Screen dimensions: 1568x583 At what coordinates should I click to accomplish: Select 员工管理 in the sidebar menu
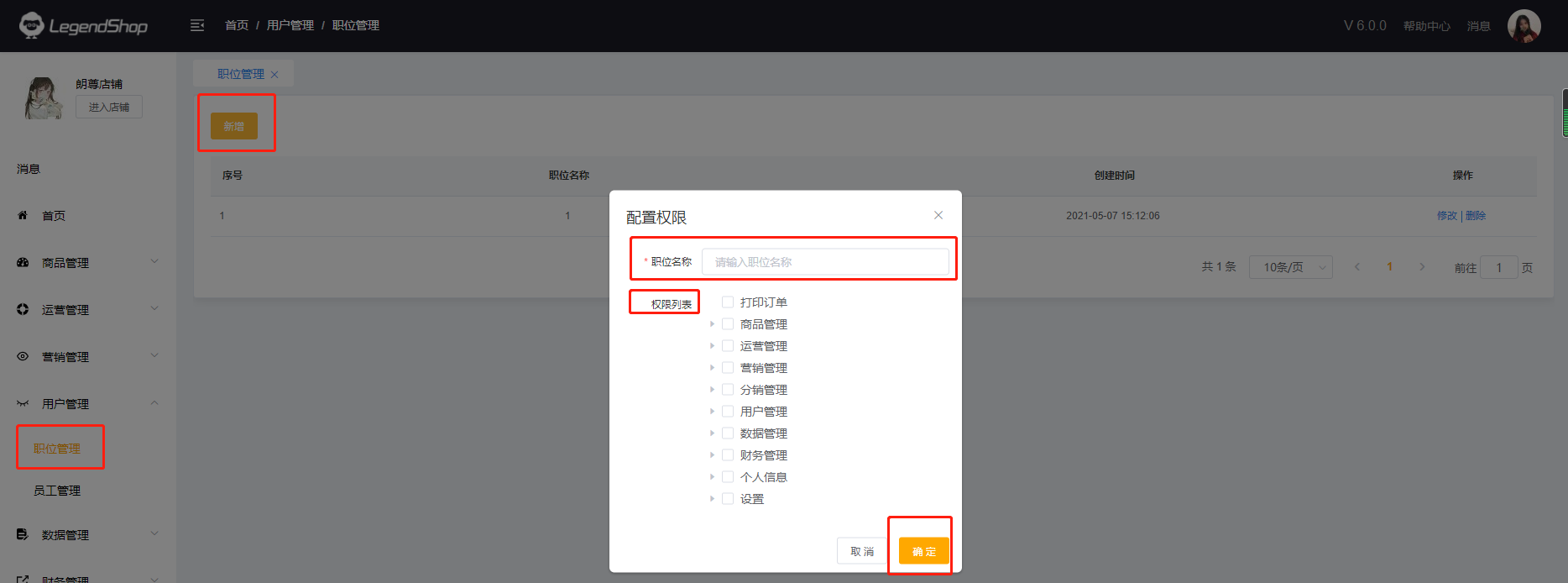pyautogui.click(x=57, y=491)
